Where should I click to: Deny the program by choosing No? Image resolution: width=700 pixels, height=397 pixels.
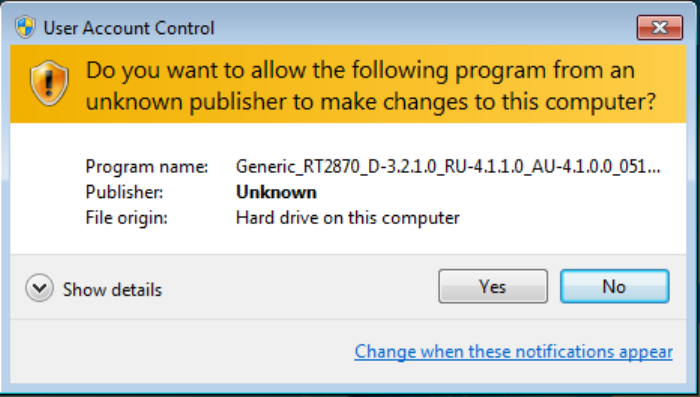[615, 286]
